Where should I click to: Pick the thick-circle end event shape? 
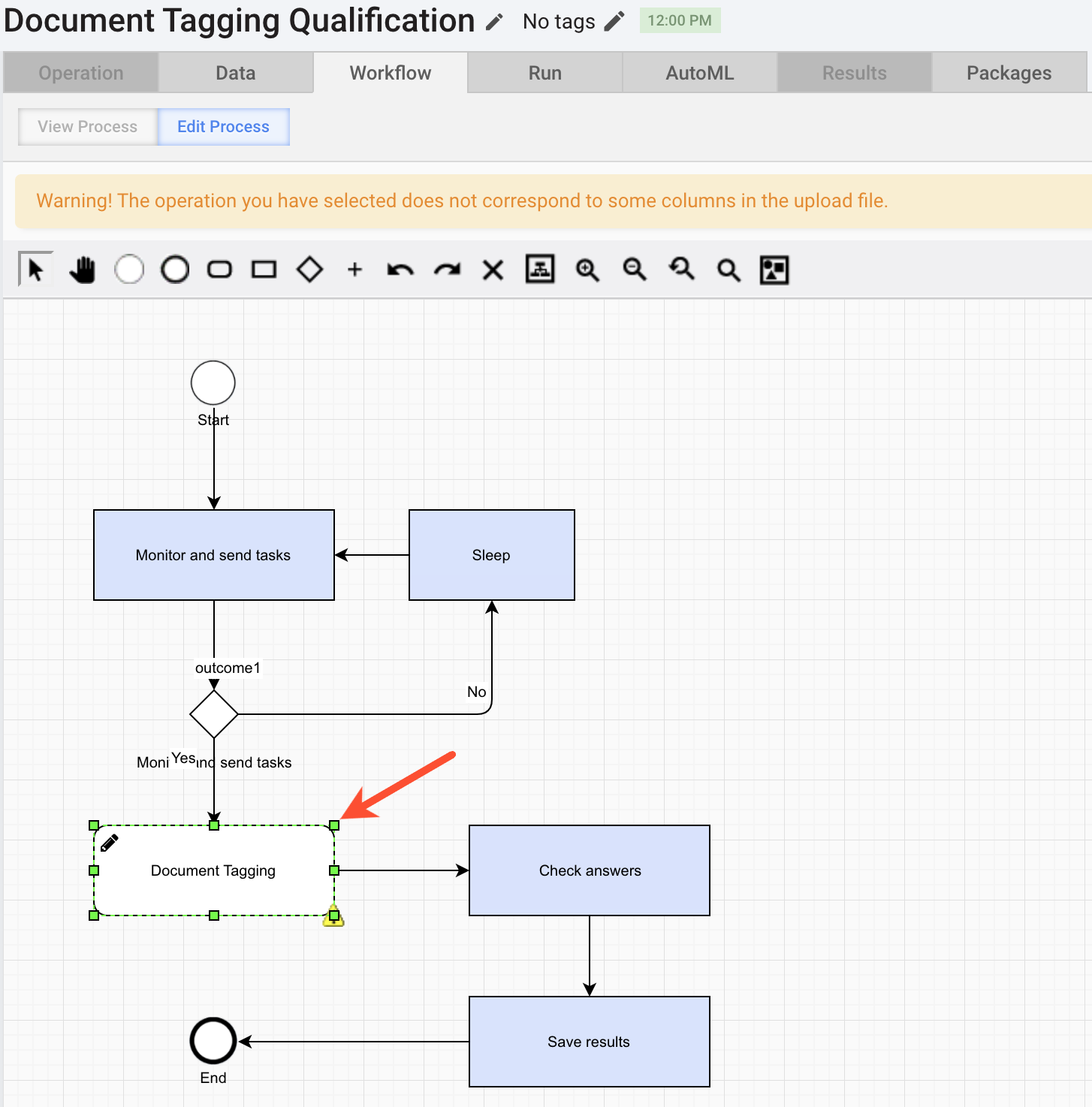tap(175, 269)
